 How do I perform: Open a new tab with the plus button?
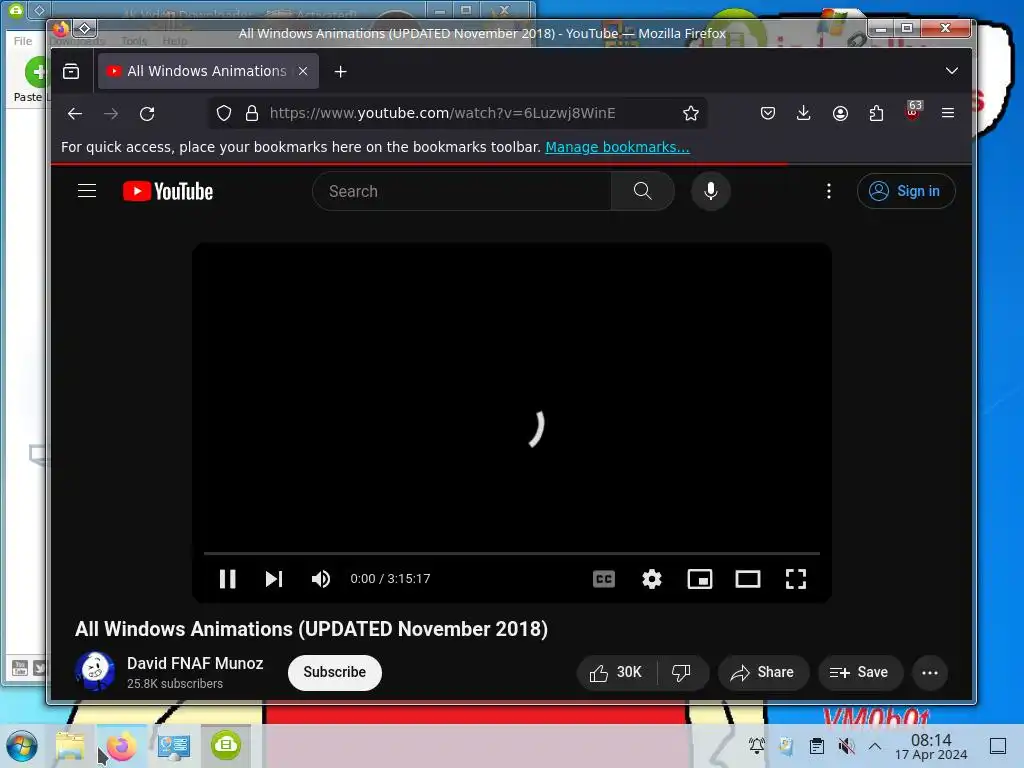pyautogui.click(x=340, y=72)
